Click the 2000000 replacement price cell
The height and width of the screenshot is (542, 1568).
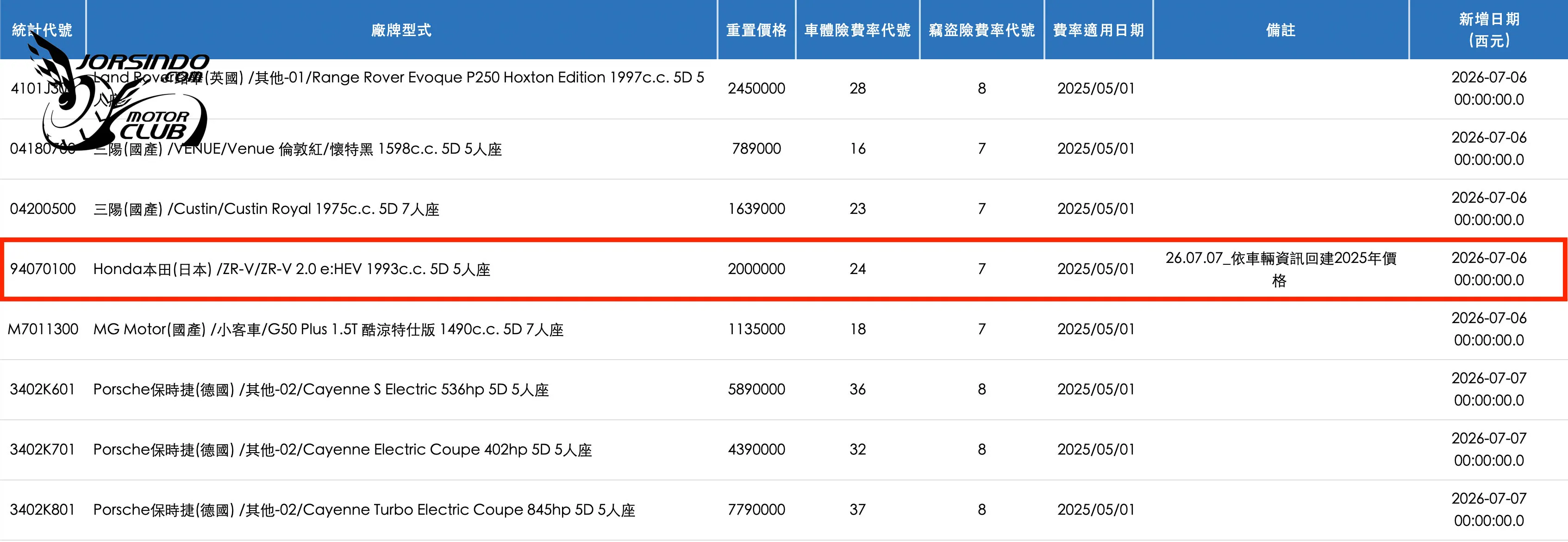(x=756, y=269)
